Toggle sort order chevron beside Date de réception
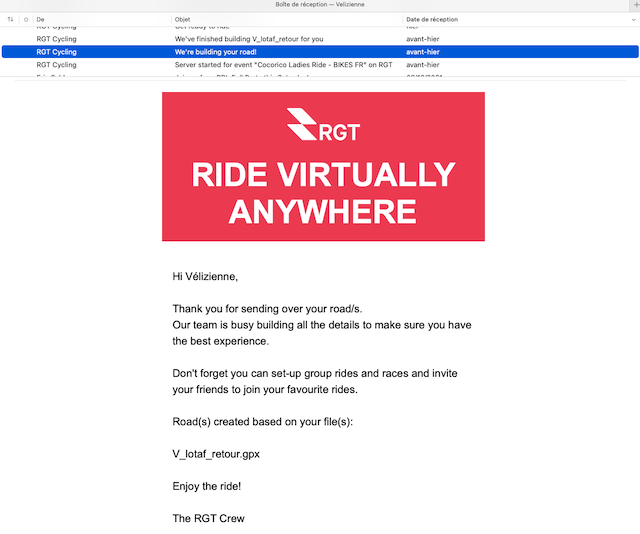This screenshot has width=640, height=534. 633,20
